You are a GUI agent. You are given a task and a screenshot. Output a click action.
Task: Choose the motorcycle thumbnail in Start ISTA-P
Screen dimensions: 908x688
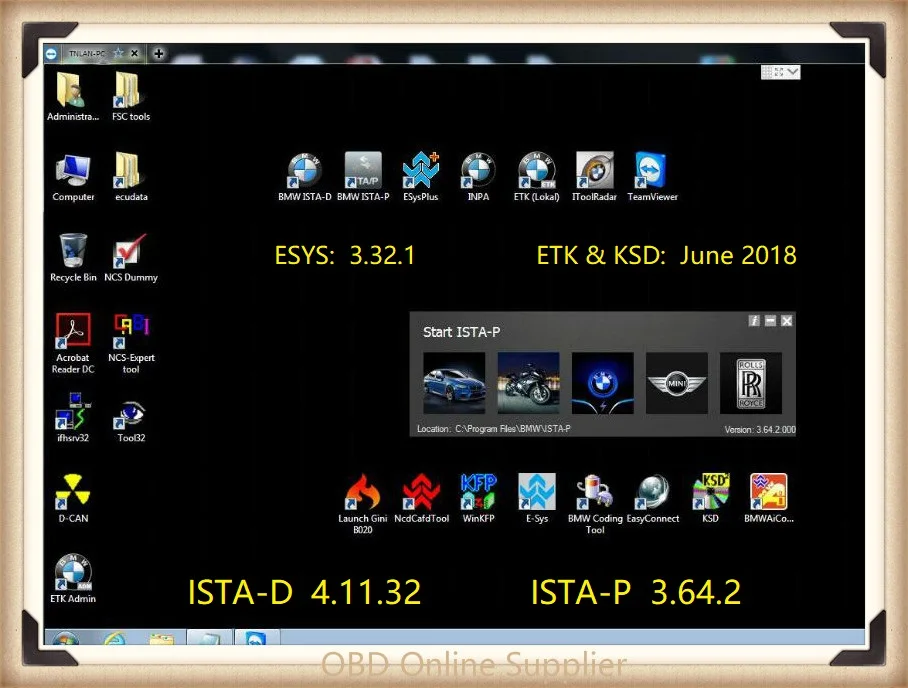click(528, 383)
